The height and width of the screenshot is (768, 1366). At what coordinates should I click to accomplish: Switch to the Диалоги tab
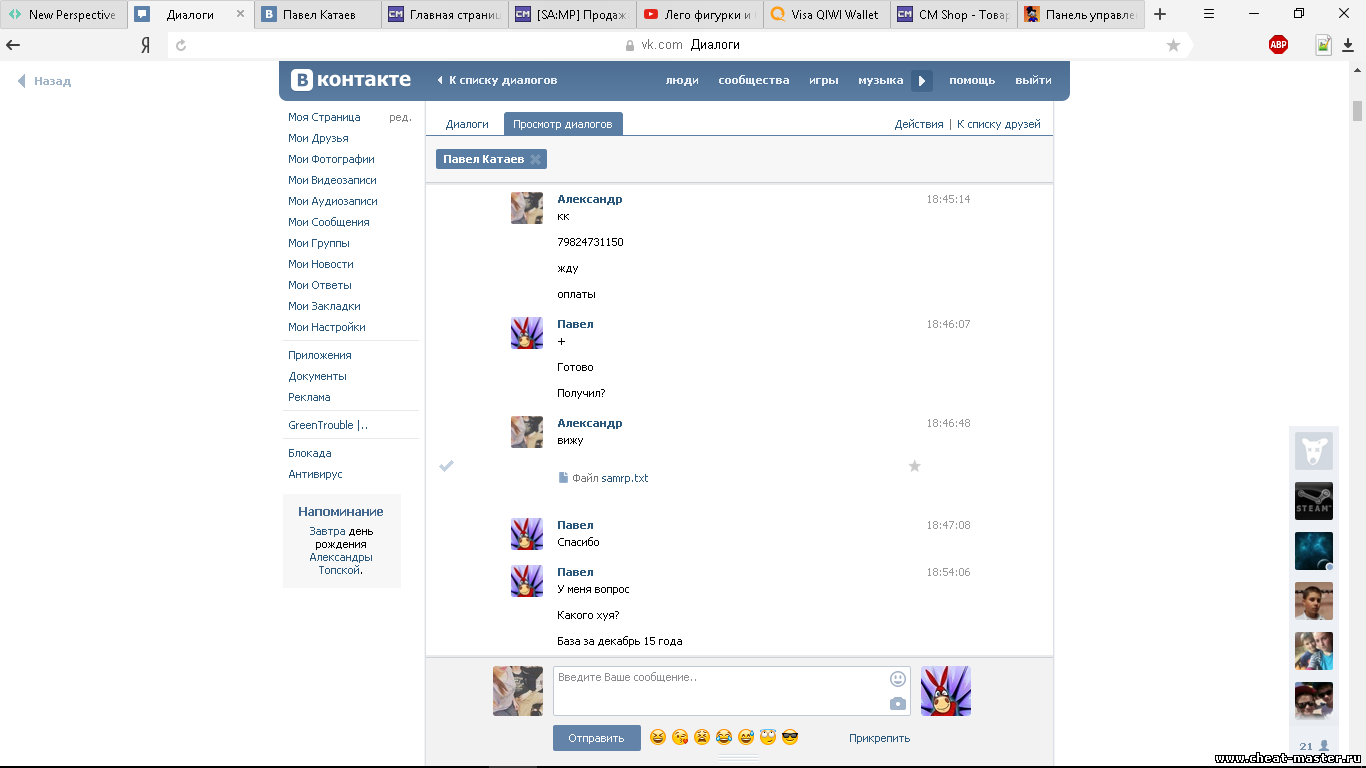click(x=467, y=124)
